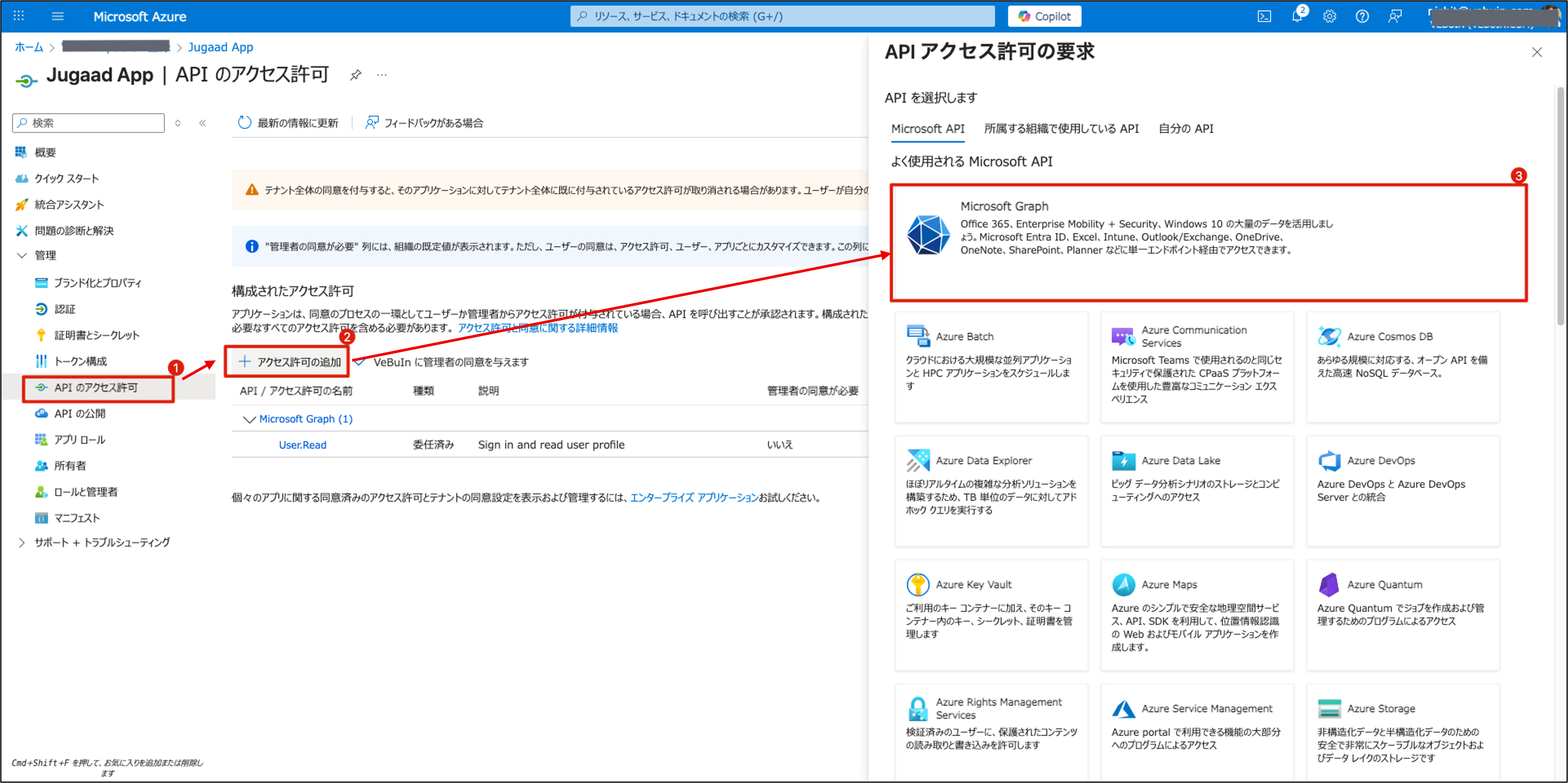
Task: Open 認証 in sidebar
Action: point(65,309)
